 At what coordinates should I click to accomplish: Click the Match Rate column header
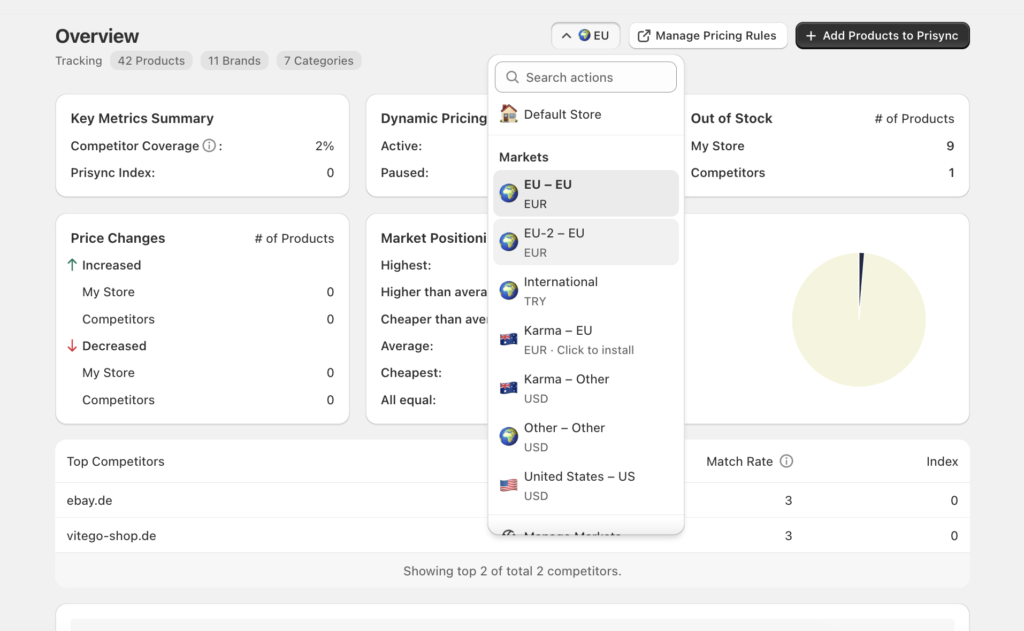coord(739,461)
